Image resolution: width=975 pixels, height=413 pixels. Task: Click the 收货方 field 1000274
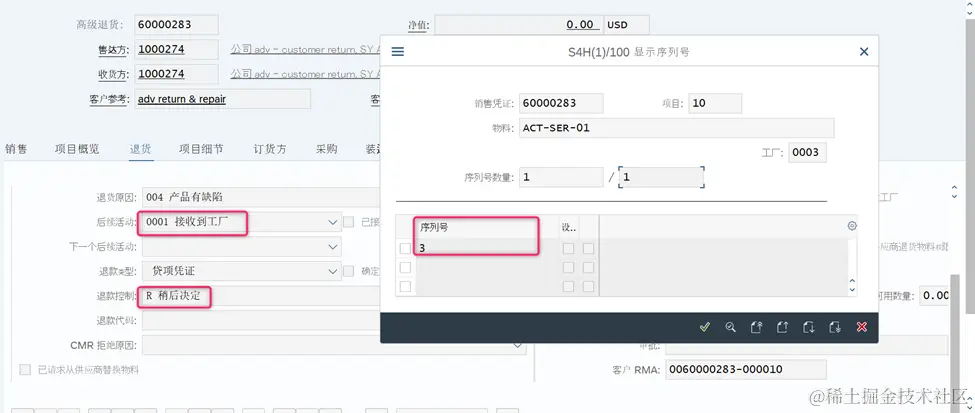(x=177, y=74)
